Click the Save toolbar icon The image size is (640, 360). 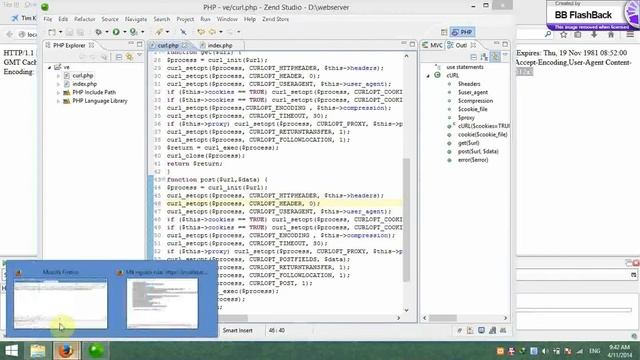[69, 32]
